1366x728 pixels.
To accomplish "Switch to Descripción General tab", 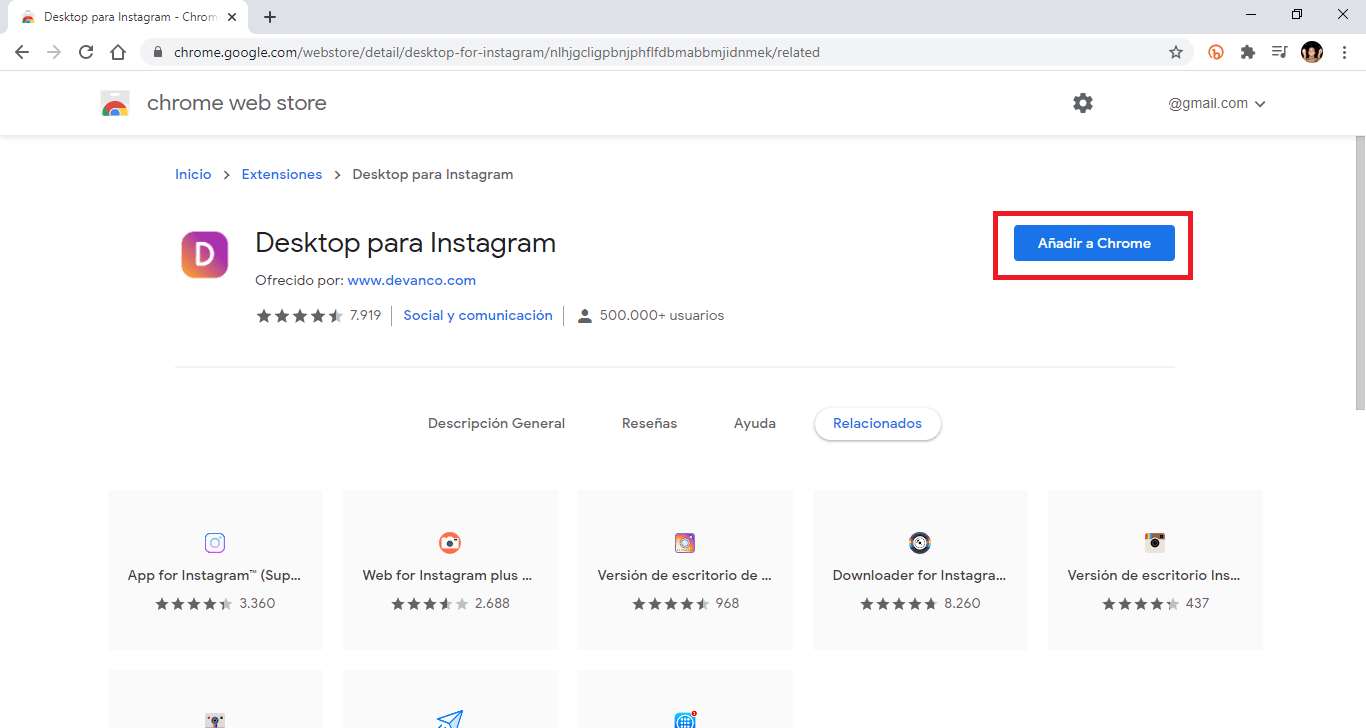I will point(496,423).
